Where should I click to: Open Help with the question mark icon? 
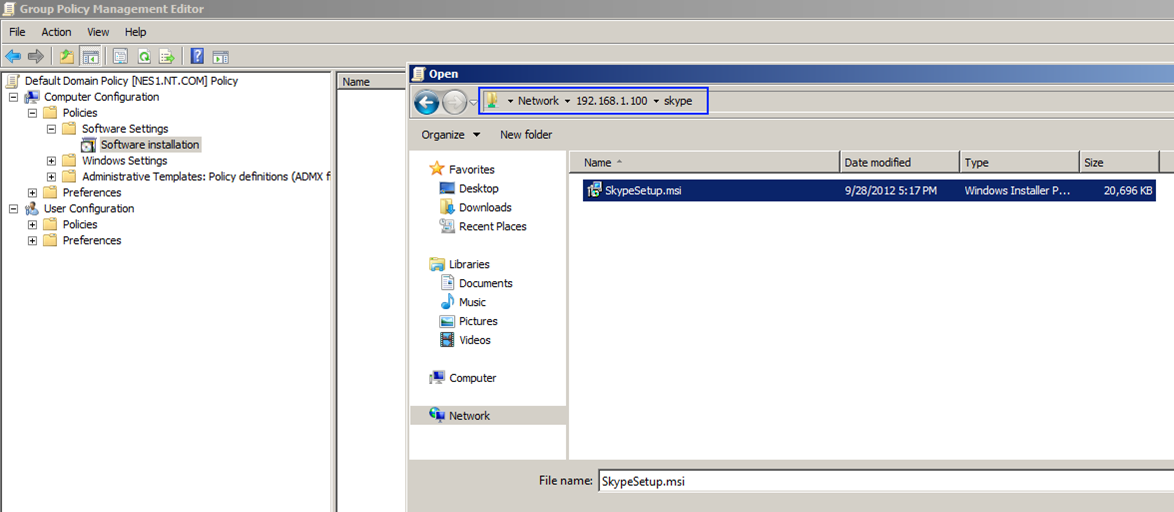[198, 56]
